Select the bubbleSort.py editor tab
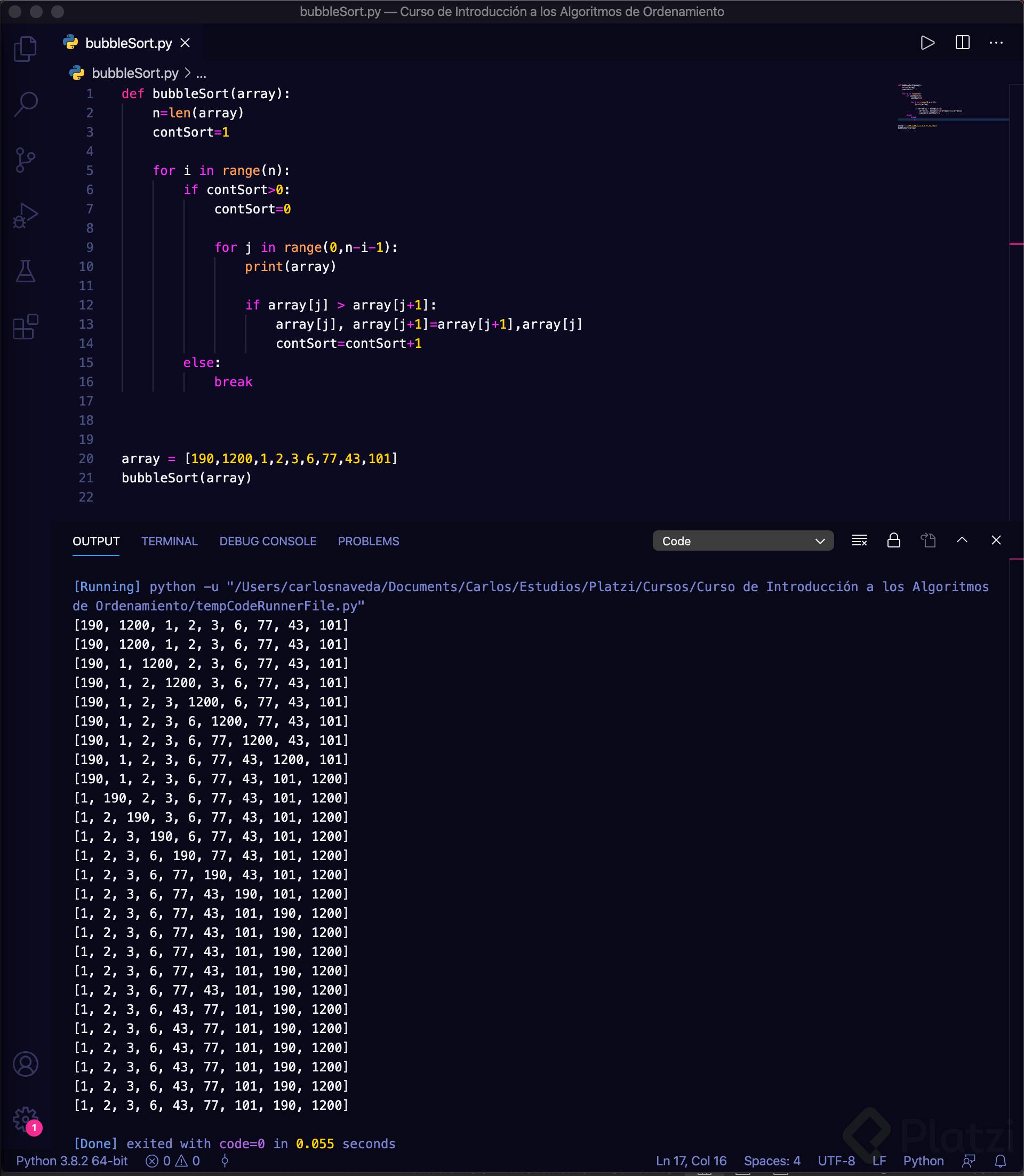 [128, 43]
